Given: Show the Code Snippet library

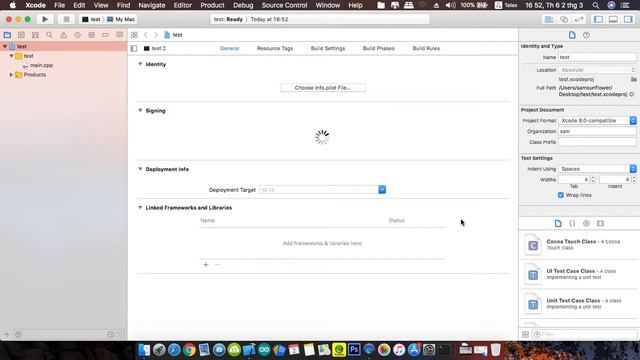Looking at the screenshot, I should click(572, 223).
